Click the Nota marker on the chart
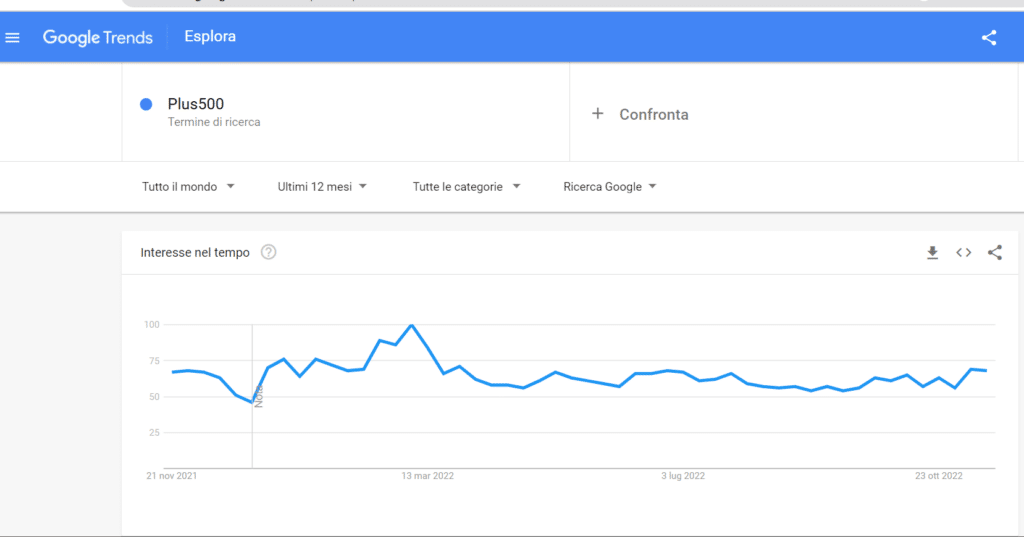Image resolution: width=1024 pixels, height=537 pixels. click(258, 397)
